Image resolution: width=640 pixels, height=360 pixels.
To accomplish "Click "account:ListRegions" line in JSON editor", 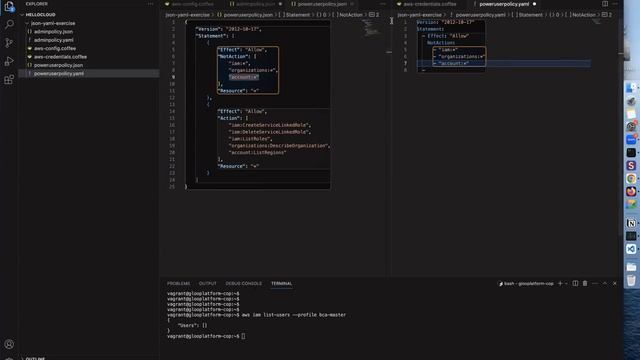I will click(x=258, y=152).
